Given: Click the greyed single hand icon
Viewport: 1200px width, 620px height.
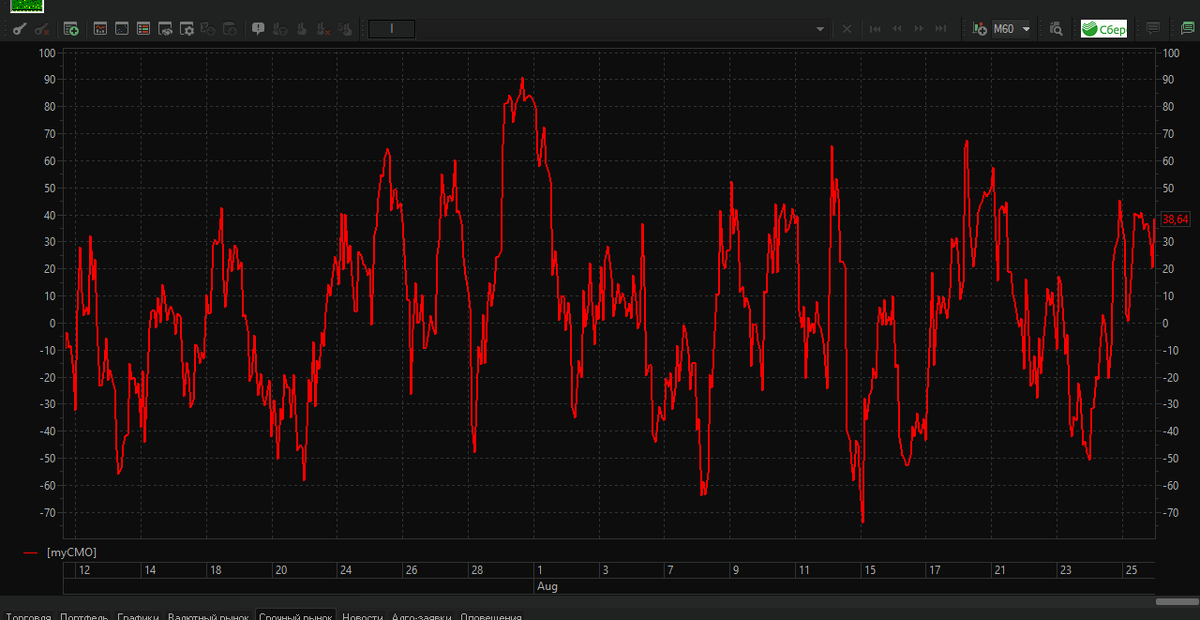Looking at the screenshot, I should [302, 29].
